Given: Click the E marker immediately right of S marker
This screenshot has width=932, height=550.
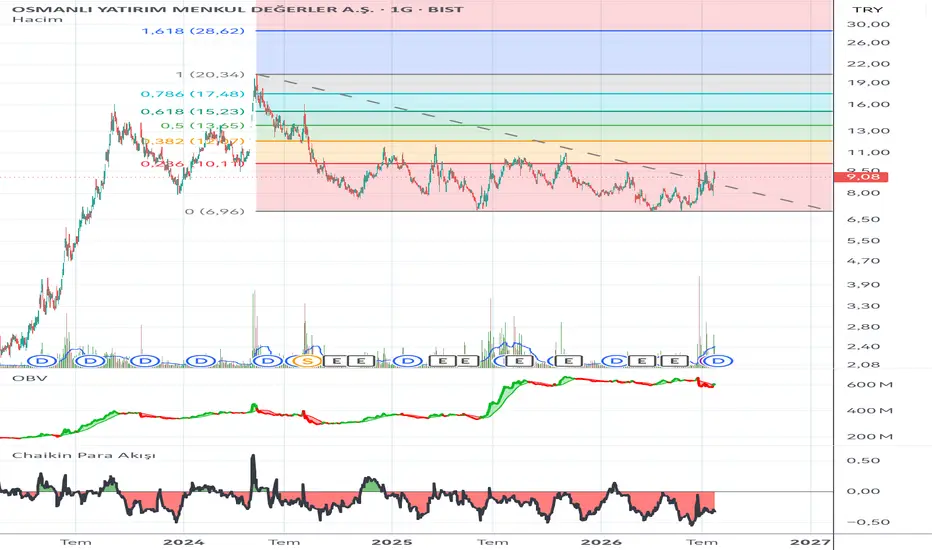Looking at the screenshot, I should click(x=336, y=361).
